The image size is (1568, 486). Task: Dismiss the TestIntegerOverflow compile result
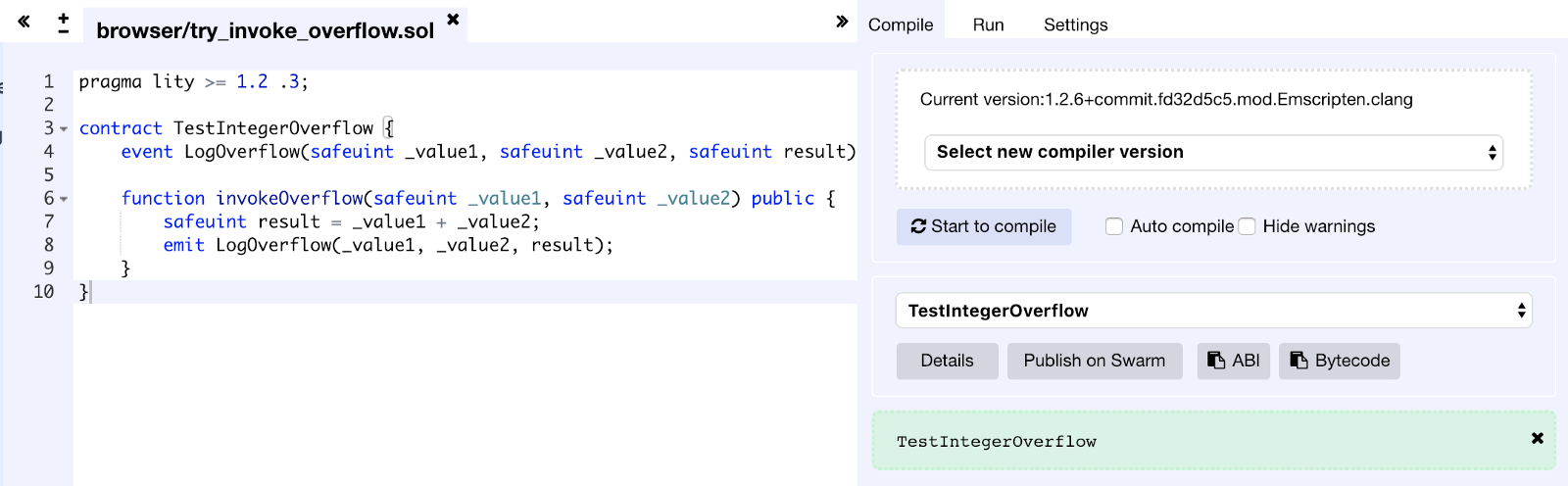[1537, 438]
